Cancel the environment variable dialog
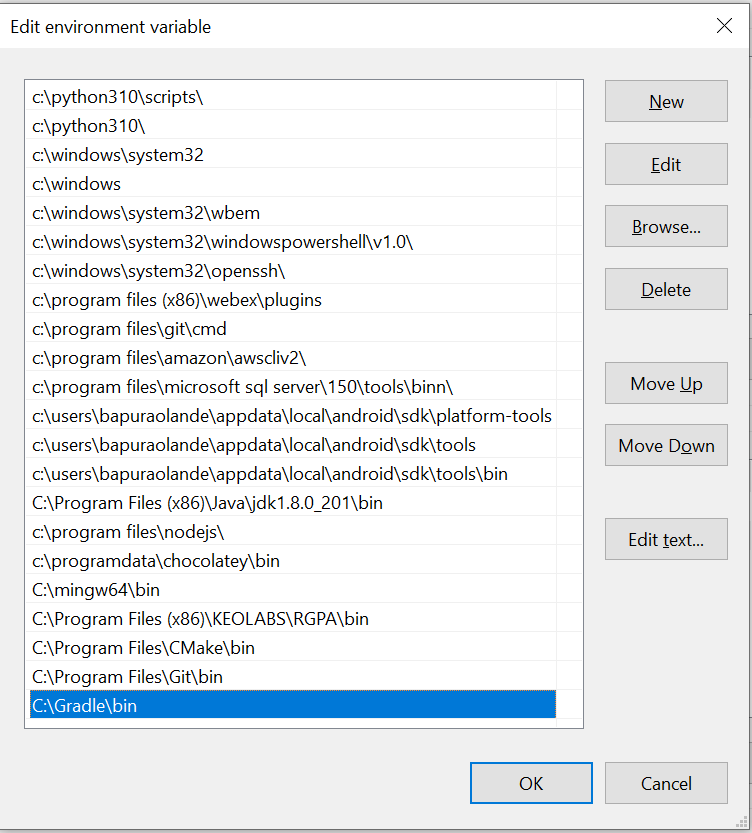The width and height of the screenshot is (752, 833). coord(666,783)
